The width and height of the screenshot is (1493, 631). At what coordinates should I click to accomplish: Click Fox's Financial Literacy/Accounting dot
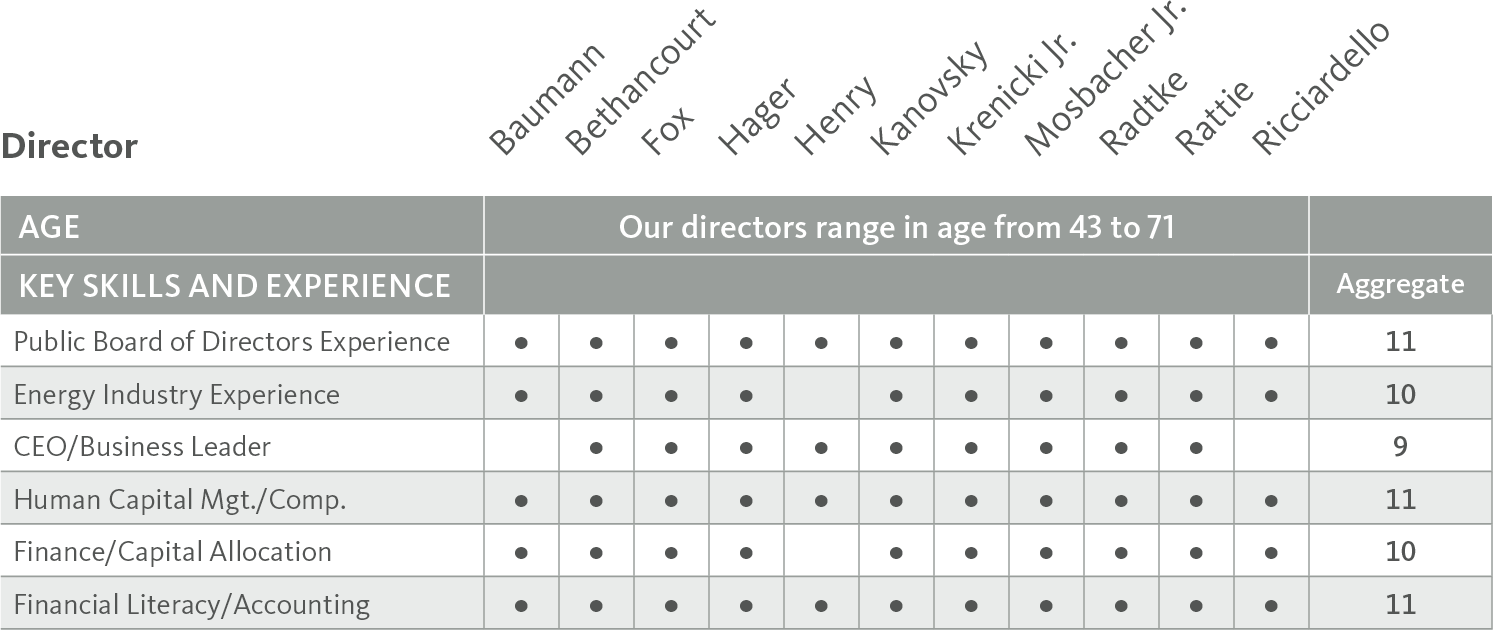coord(671,605)
